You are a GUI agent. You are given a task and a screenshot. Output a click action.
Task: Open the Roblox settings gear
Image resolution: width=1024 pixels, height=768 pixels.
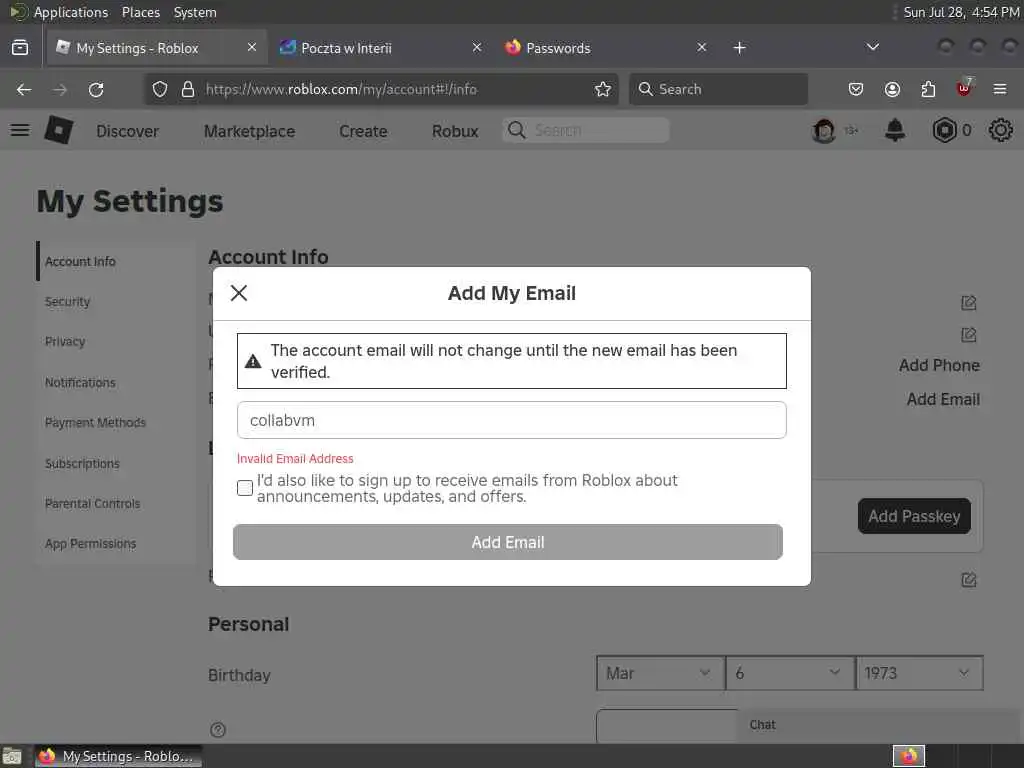[1000, 130]
